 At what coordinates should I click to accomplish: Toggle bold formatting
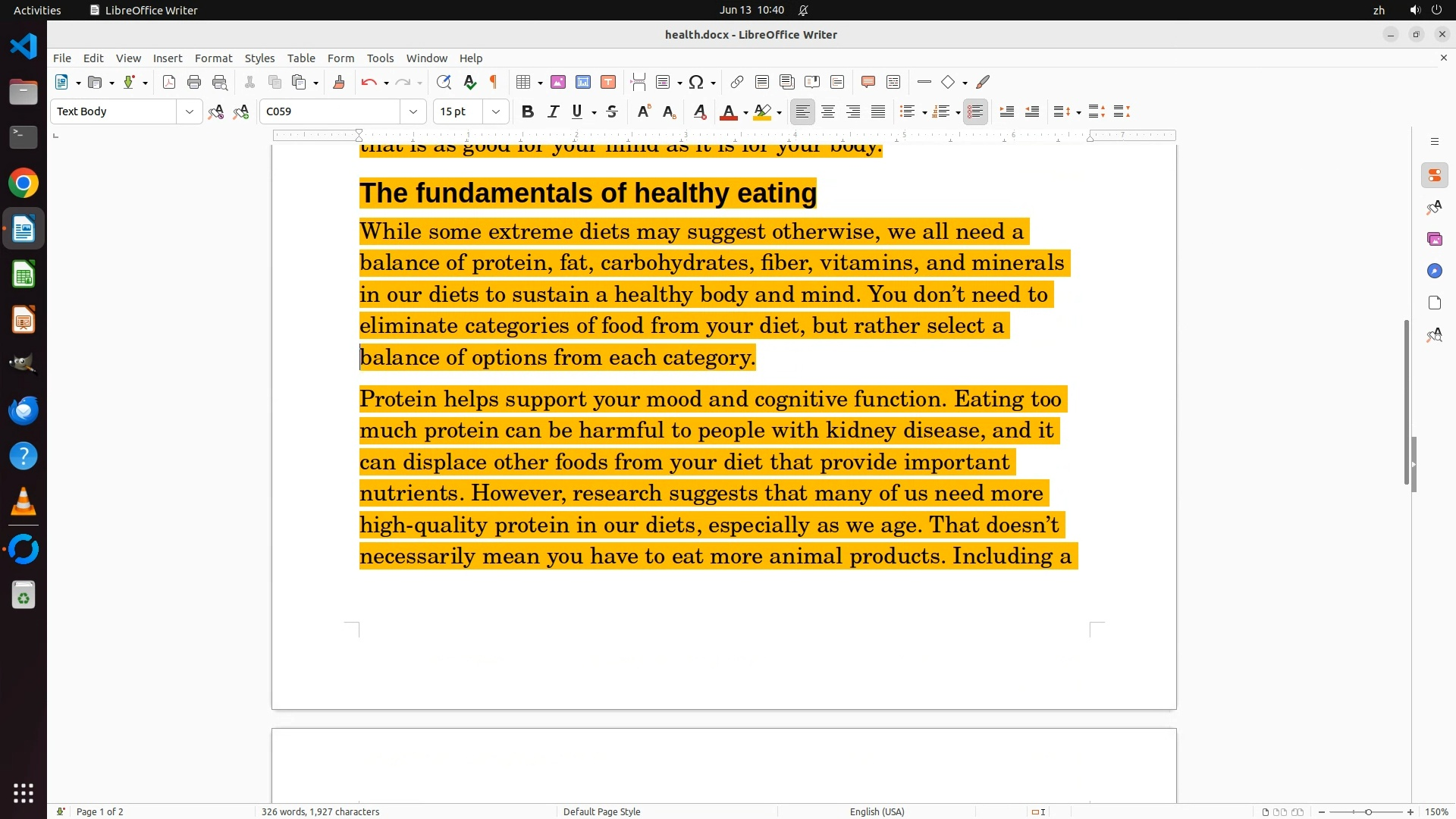pyautogui.click(x=528, y=112)
